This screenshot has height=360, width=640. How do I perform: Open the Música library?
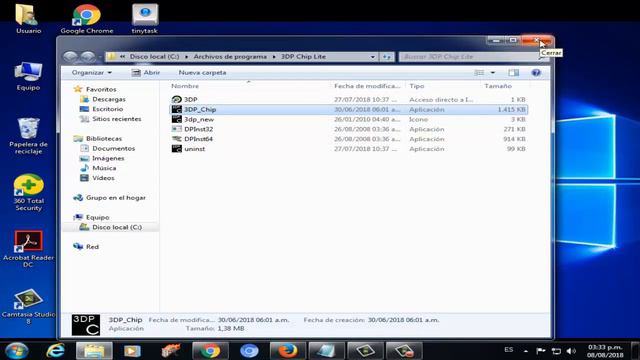(x=104, y=168)
